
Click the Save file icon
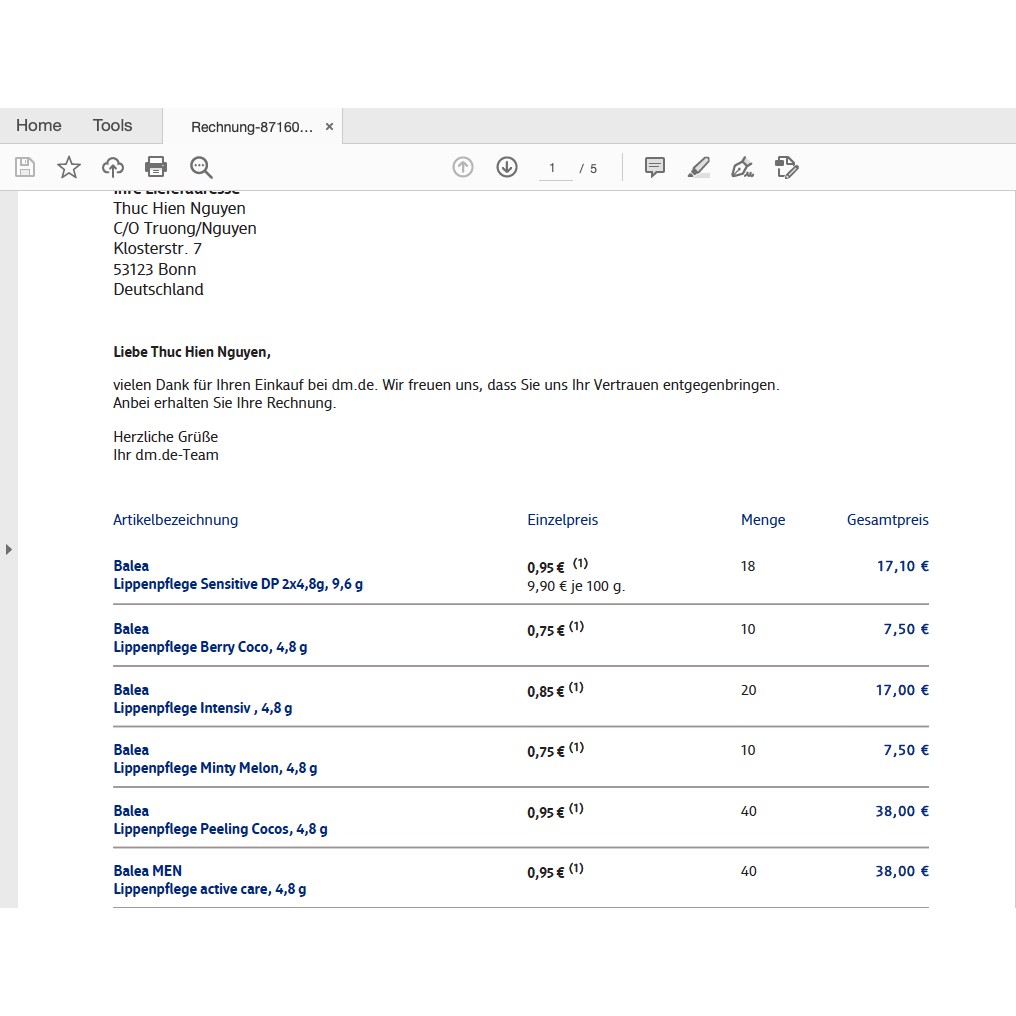25,167
